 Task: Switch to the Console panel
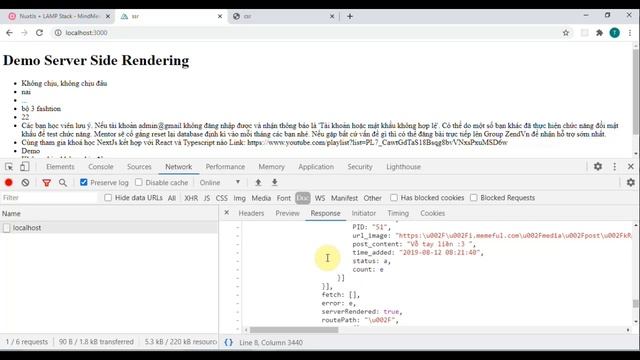coord(101,167)
